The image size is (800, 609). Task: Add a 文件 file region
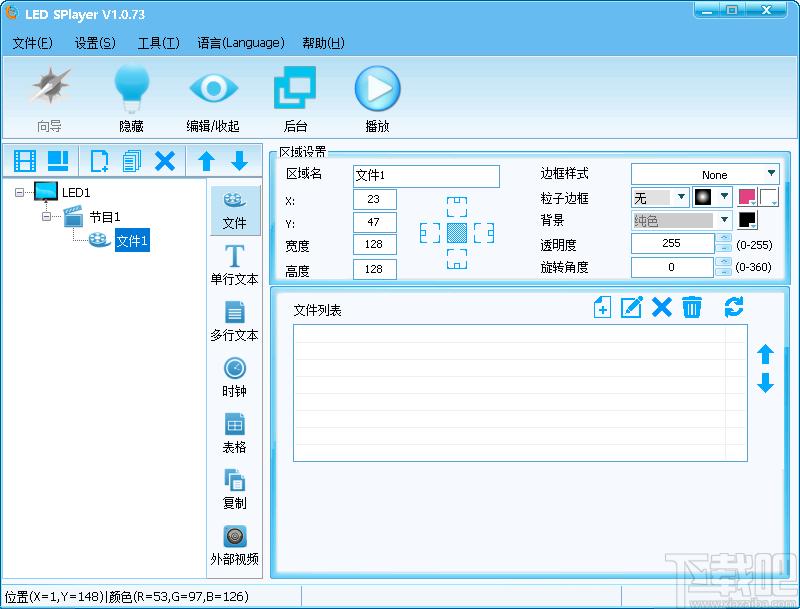click(235, 211)
